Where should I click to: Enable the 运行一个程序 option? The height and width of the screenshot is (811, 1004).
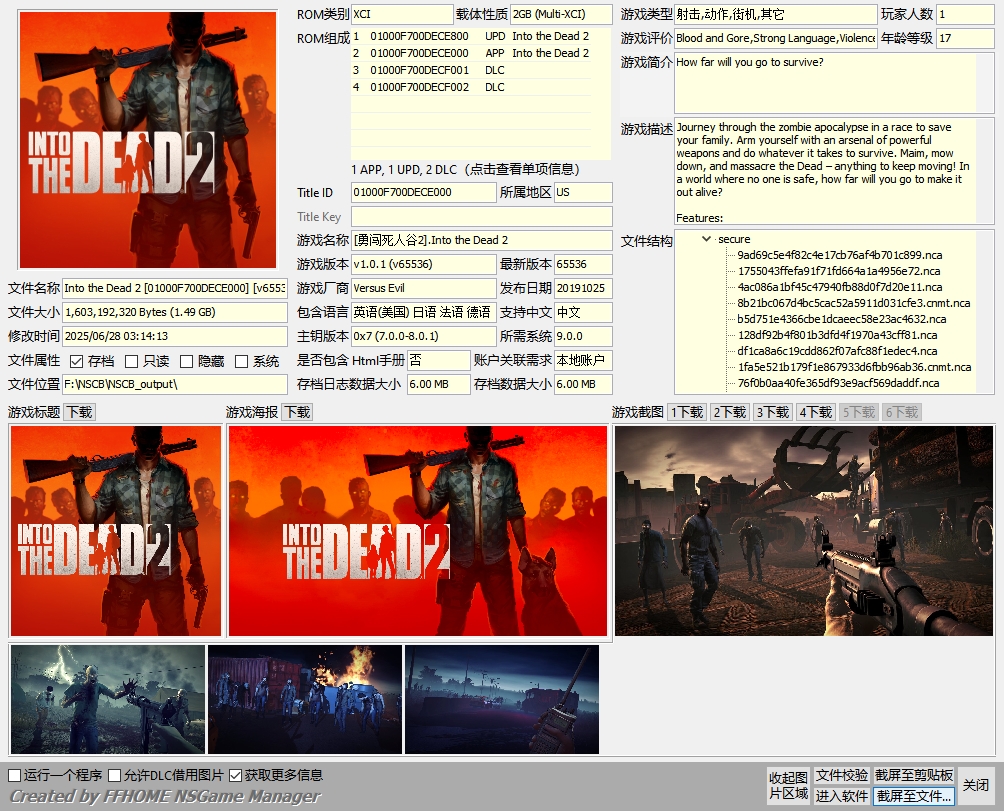(14, 775)
